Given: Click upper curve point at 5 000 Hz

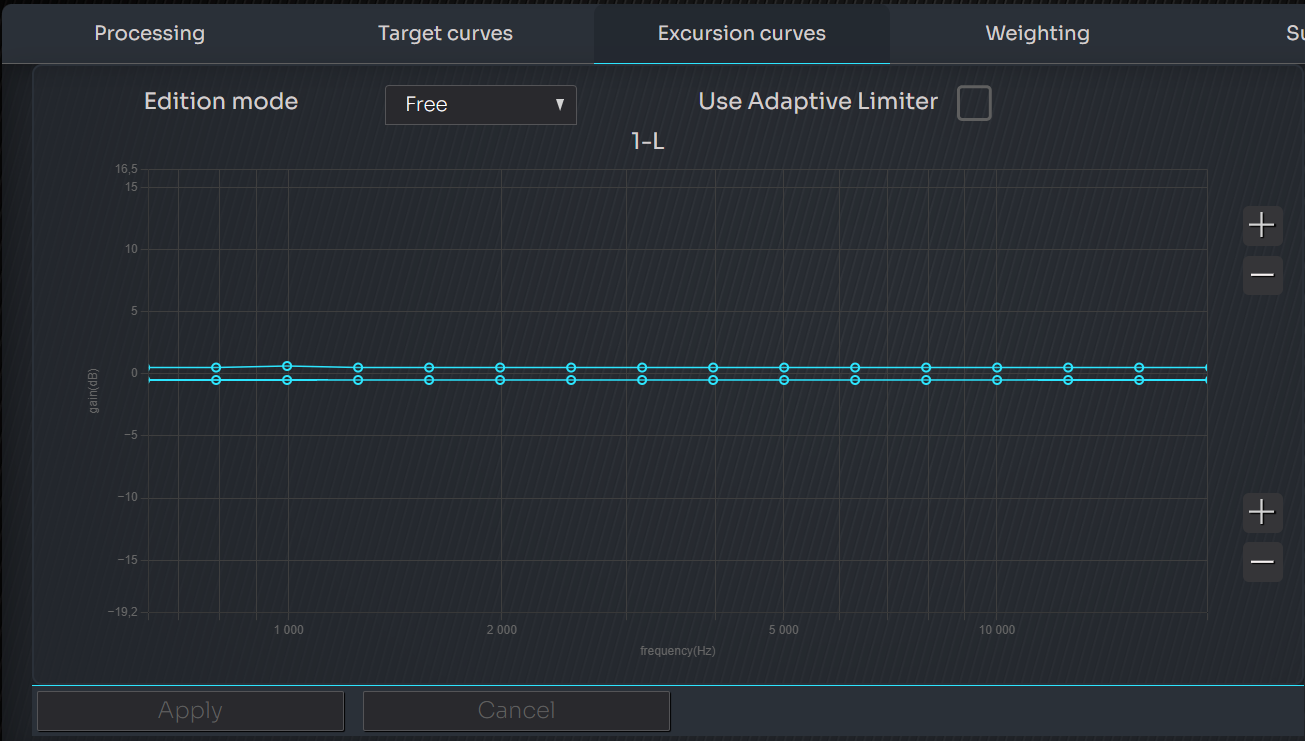Looking at the screenshot, I should 784,368.
